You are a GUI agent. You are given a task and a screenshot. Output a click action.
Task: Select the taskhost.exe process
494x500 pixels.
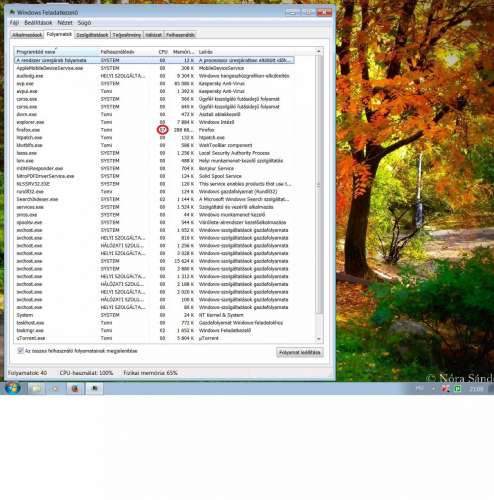point(154,323)
